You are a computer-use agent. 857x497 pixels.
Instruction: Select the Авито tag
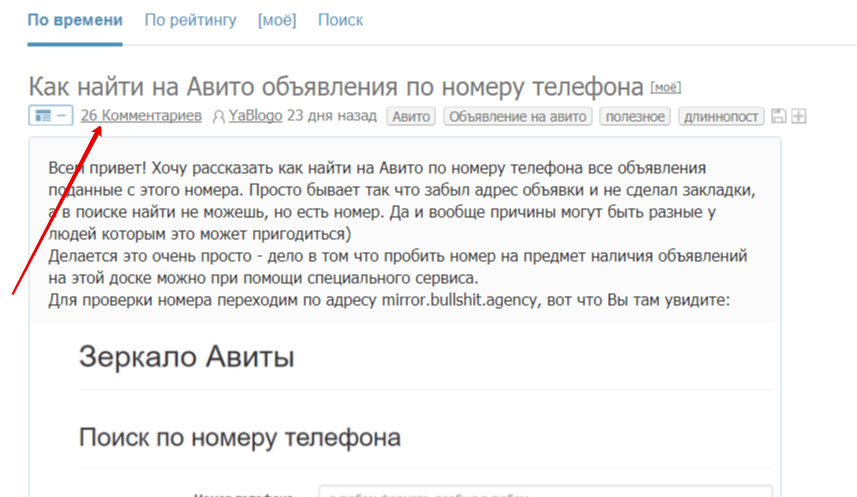point(411,116)
